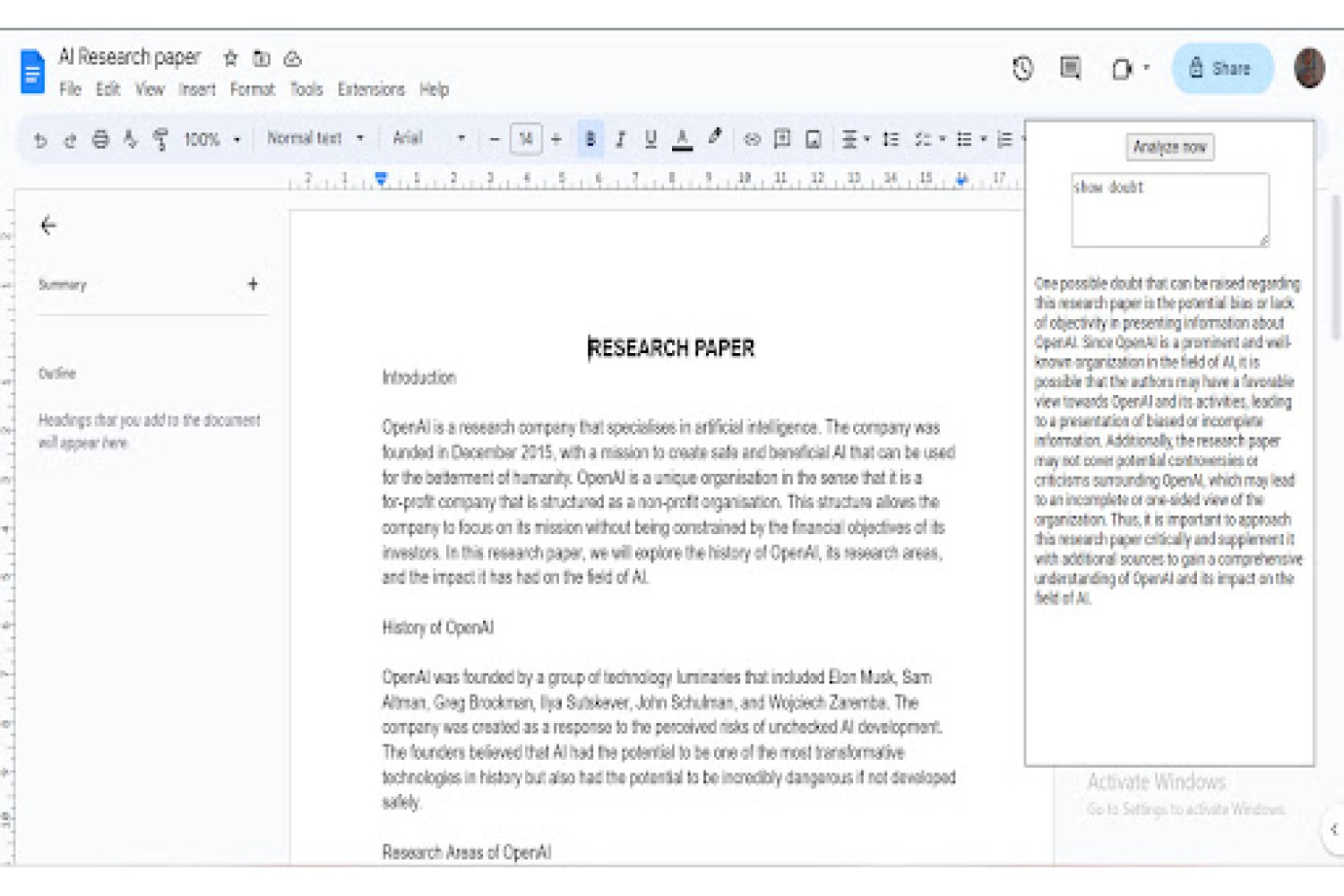Expand the side panel chevron at bottom right
The image size is (1344, 896).
[x=1333, y=830]
